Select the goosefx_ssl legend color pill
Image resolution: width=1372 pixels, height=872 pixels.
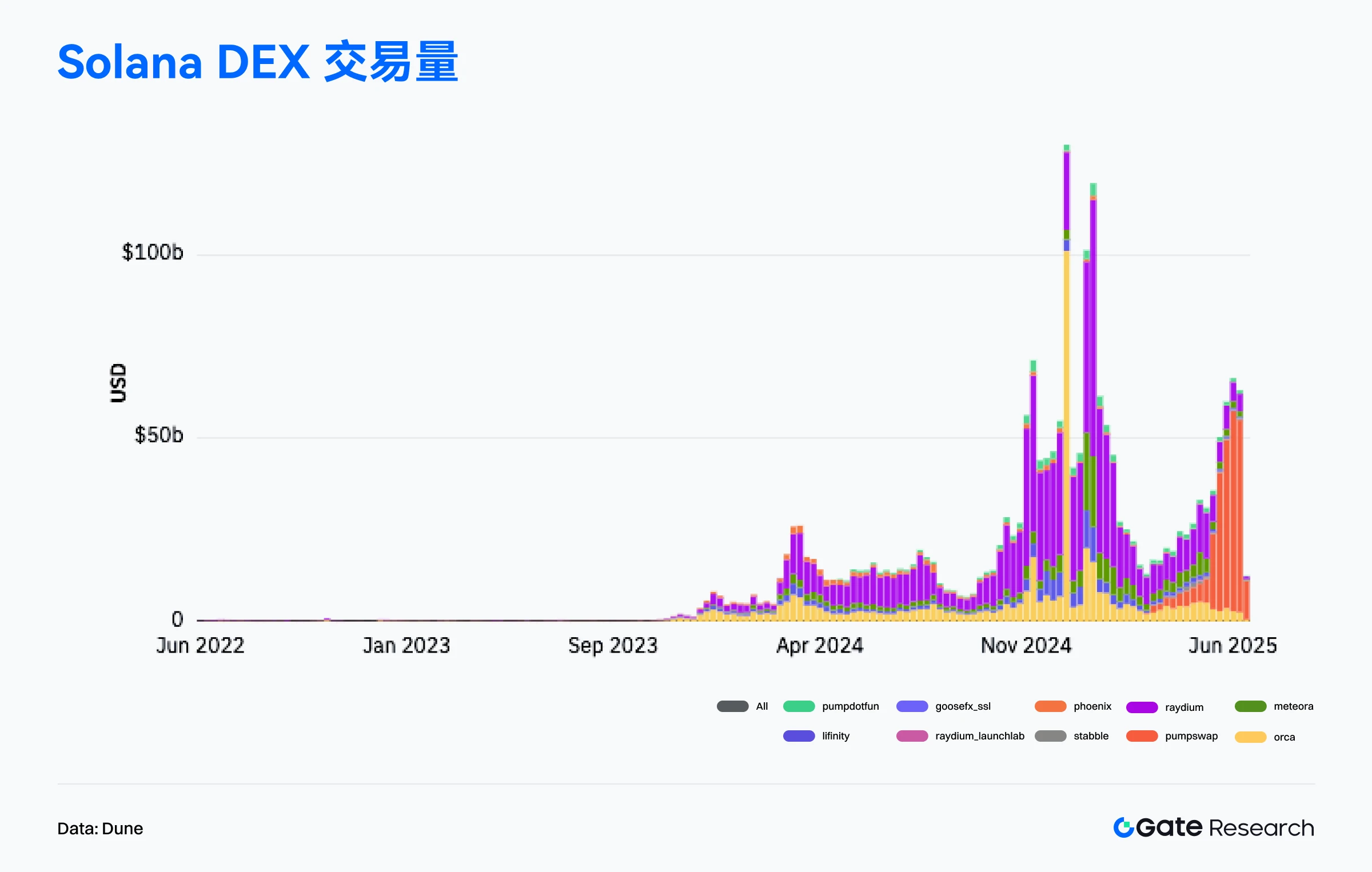[x=914, y=706]
